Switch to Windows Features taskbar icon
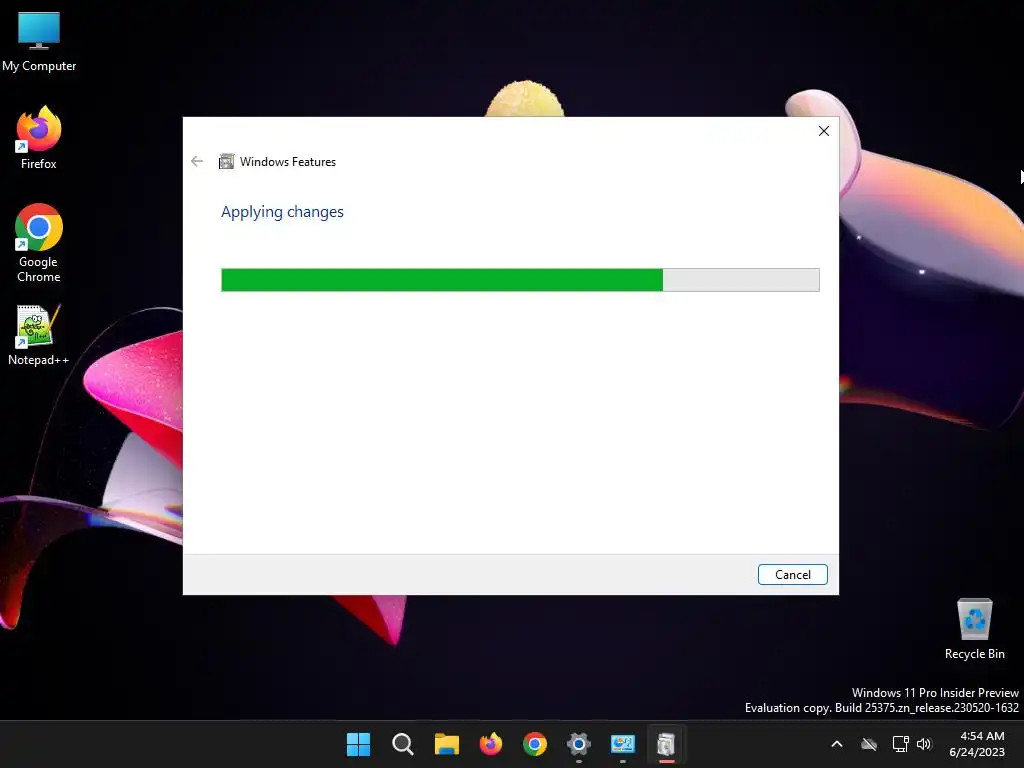 [x=666, y=744]
